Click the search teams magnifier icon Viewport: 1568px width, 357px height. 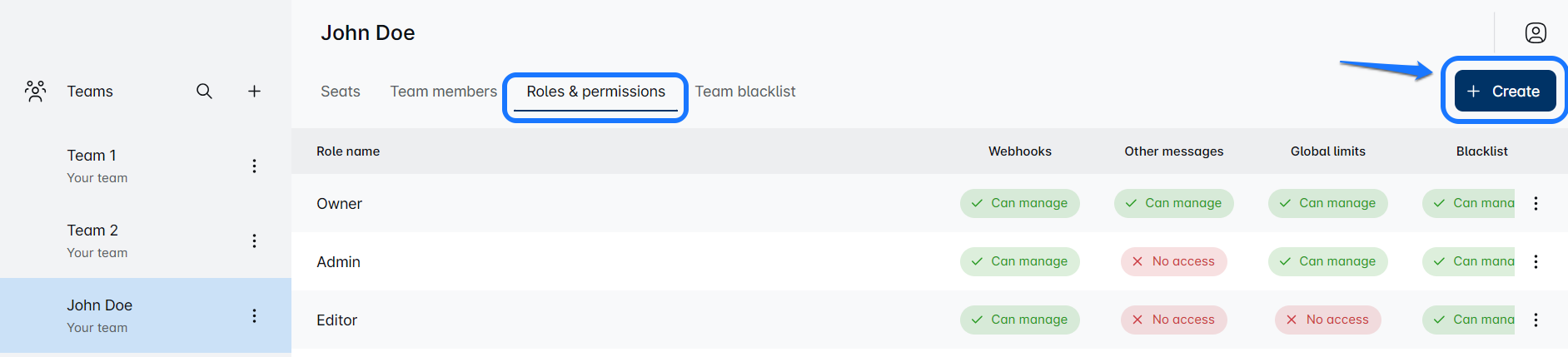tap(204, 92)
